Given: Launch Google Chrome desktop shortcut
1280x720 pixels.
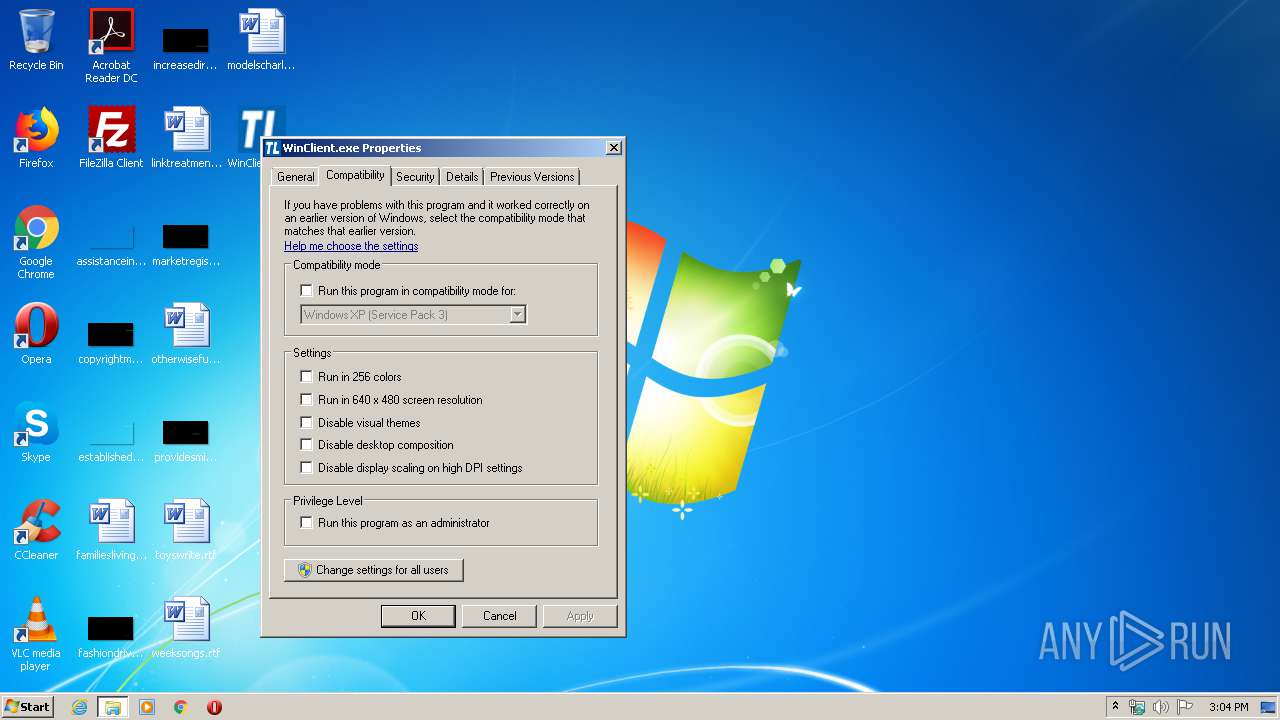Looking at the screenshot, I should tap(36, 242).
